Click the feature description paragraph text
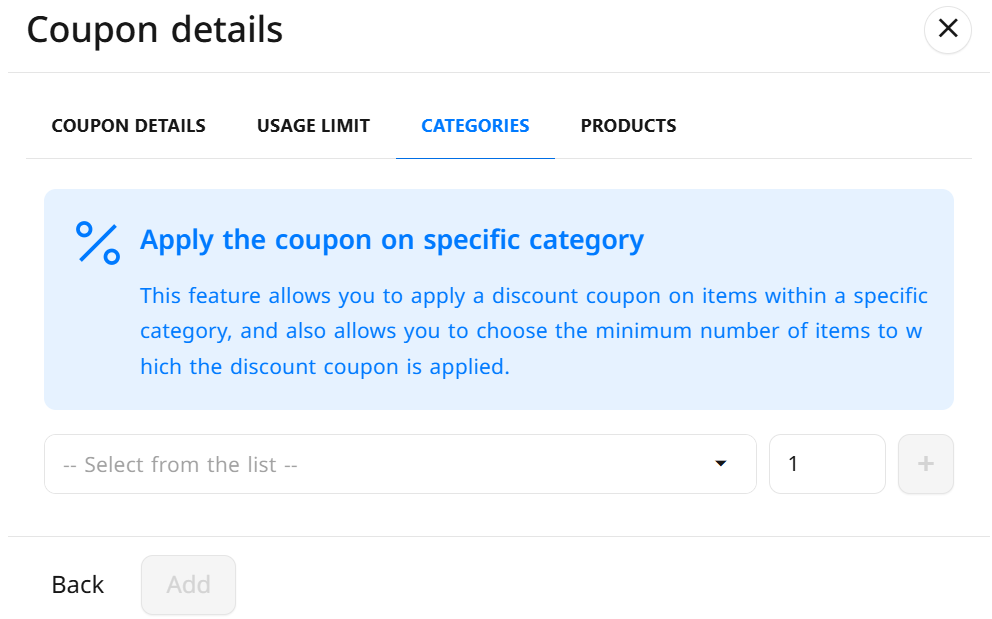The image size is (992, 619). pos(533,331)
